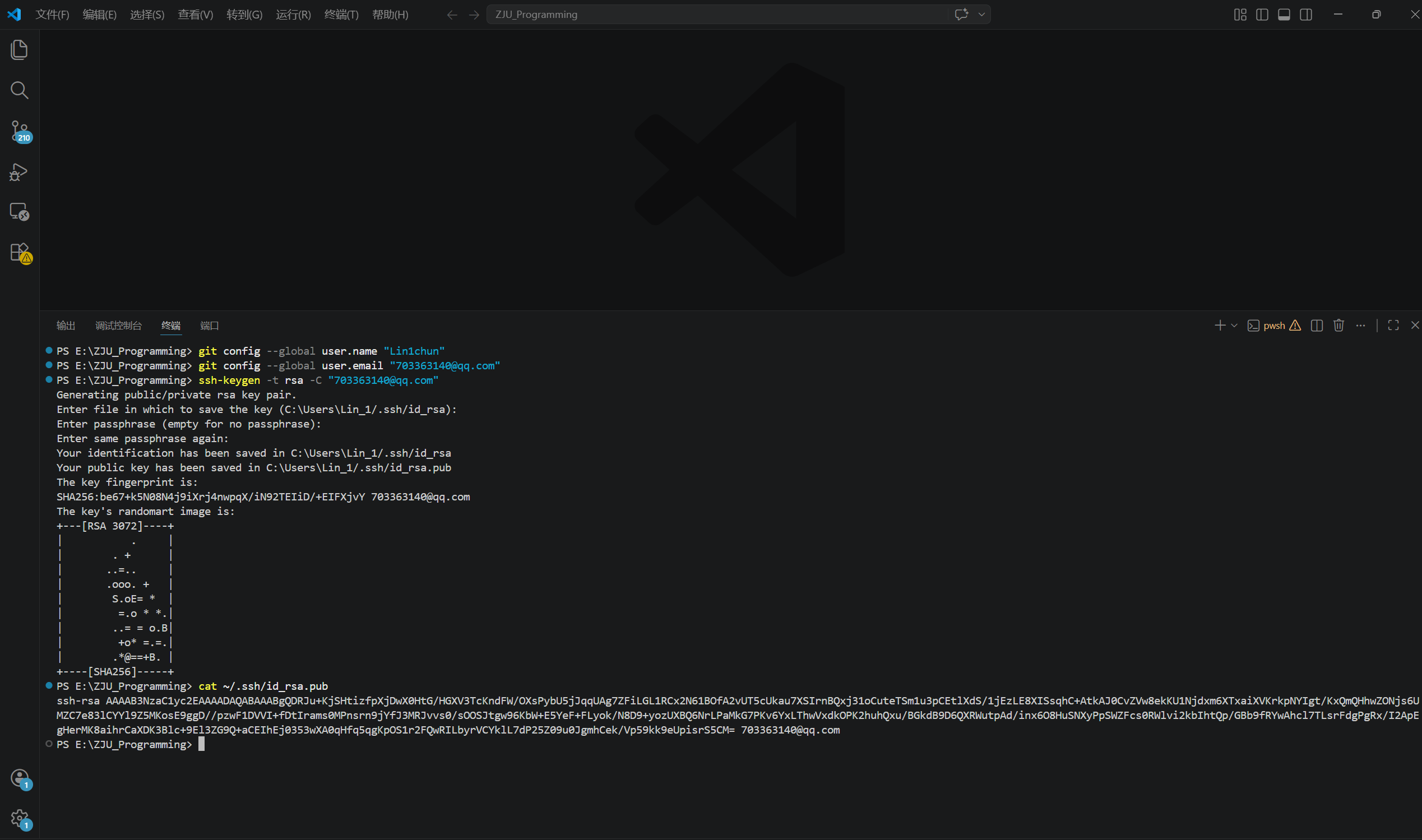The height and width of the screenshot is (840, 1422).
Task: Go forward in navigation history
Action: (x=474, y=15)
